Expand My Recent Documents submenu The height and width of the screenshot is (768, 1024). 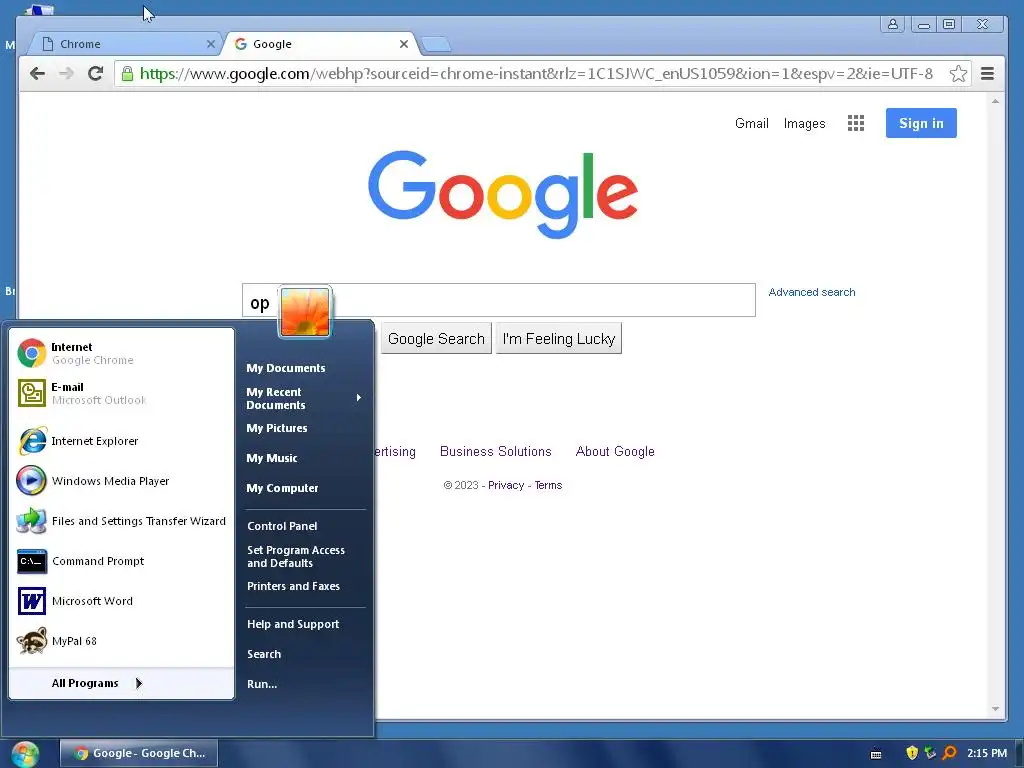304,398
